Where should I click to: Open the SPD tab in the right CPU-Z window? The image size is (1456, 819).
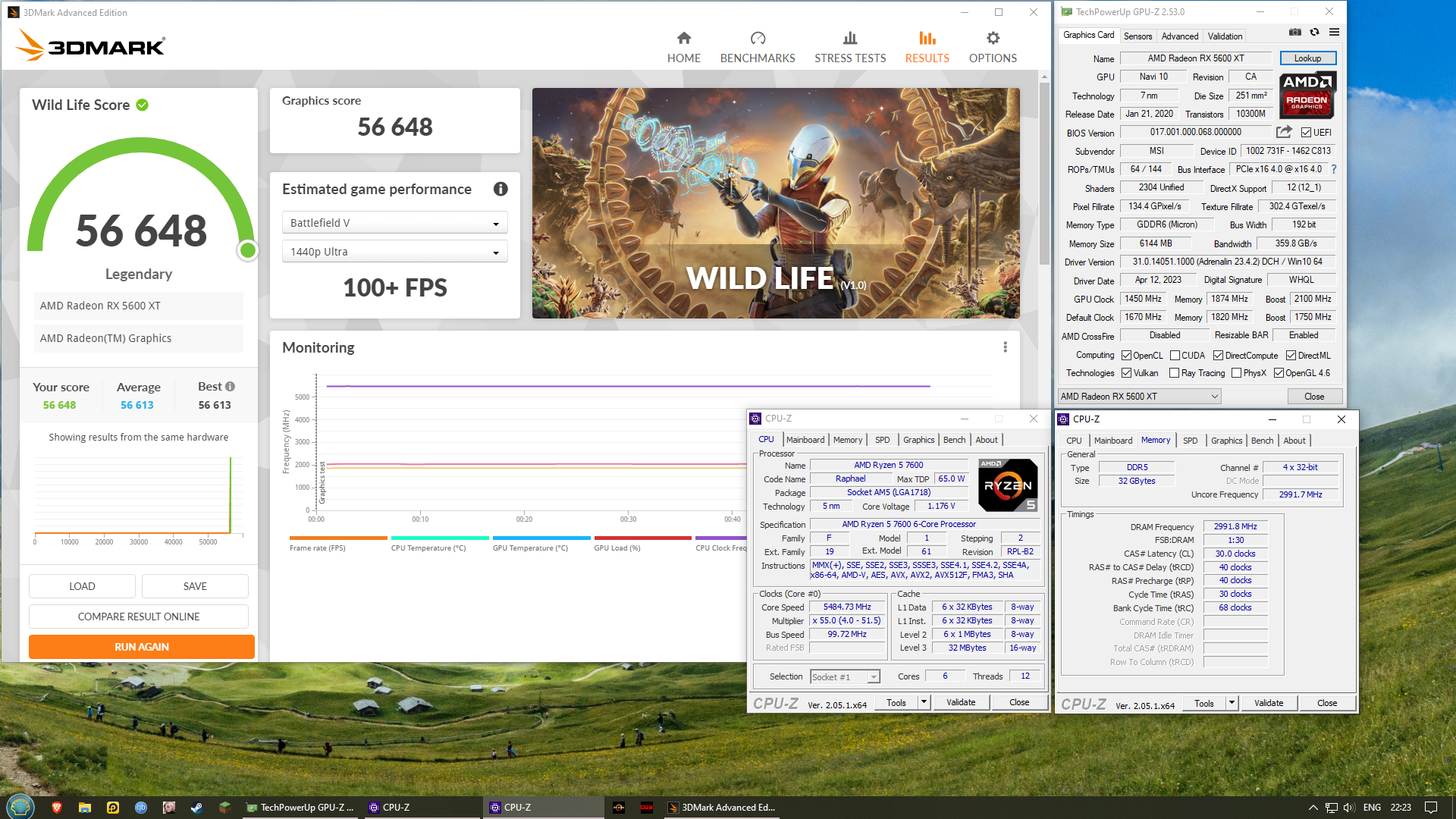(x=1190, y=441)
